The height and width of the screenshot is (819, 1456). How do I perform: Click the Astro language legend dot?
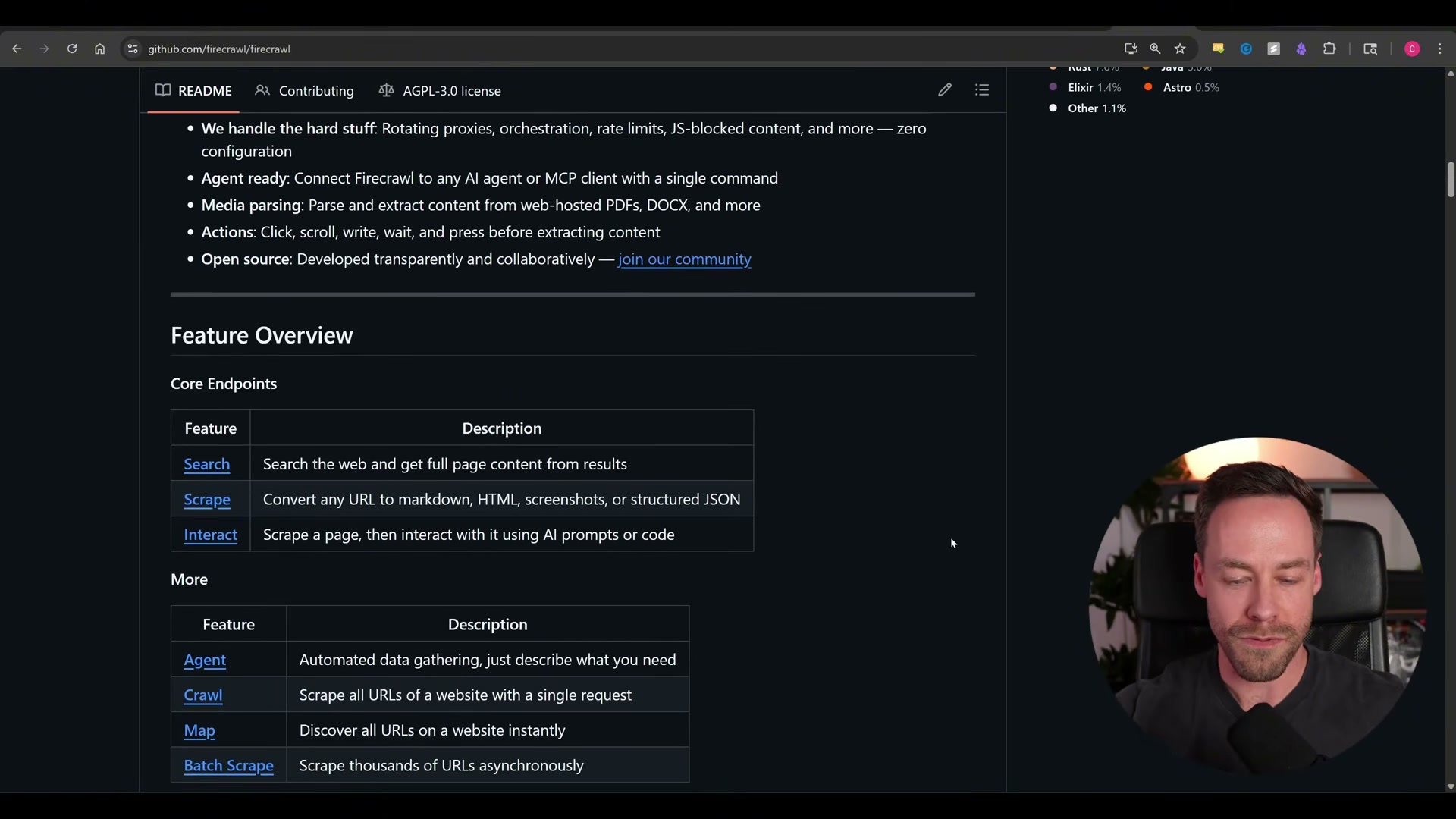pyautogui.click(x=1150, y=86)
